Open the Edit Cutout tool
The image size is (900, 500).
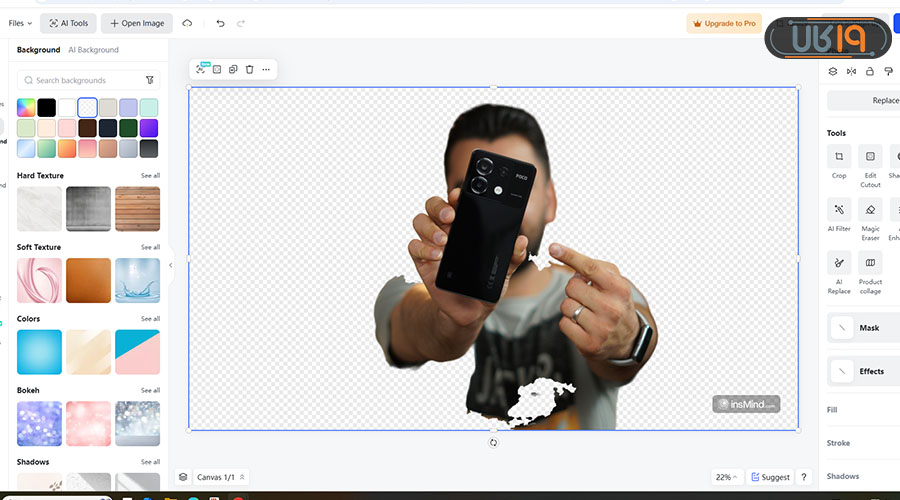point(870,158)
